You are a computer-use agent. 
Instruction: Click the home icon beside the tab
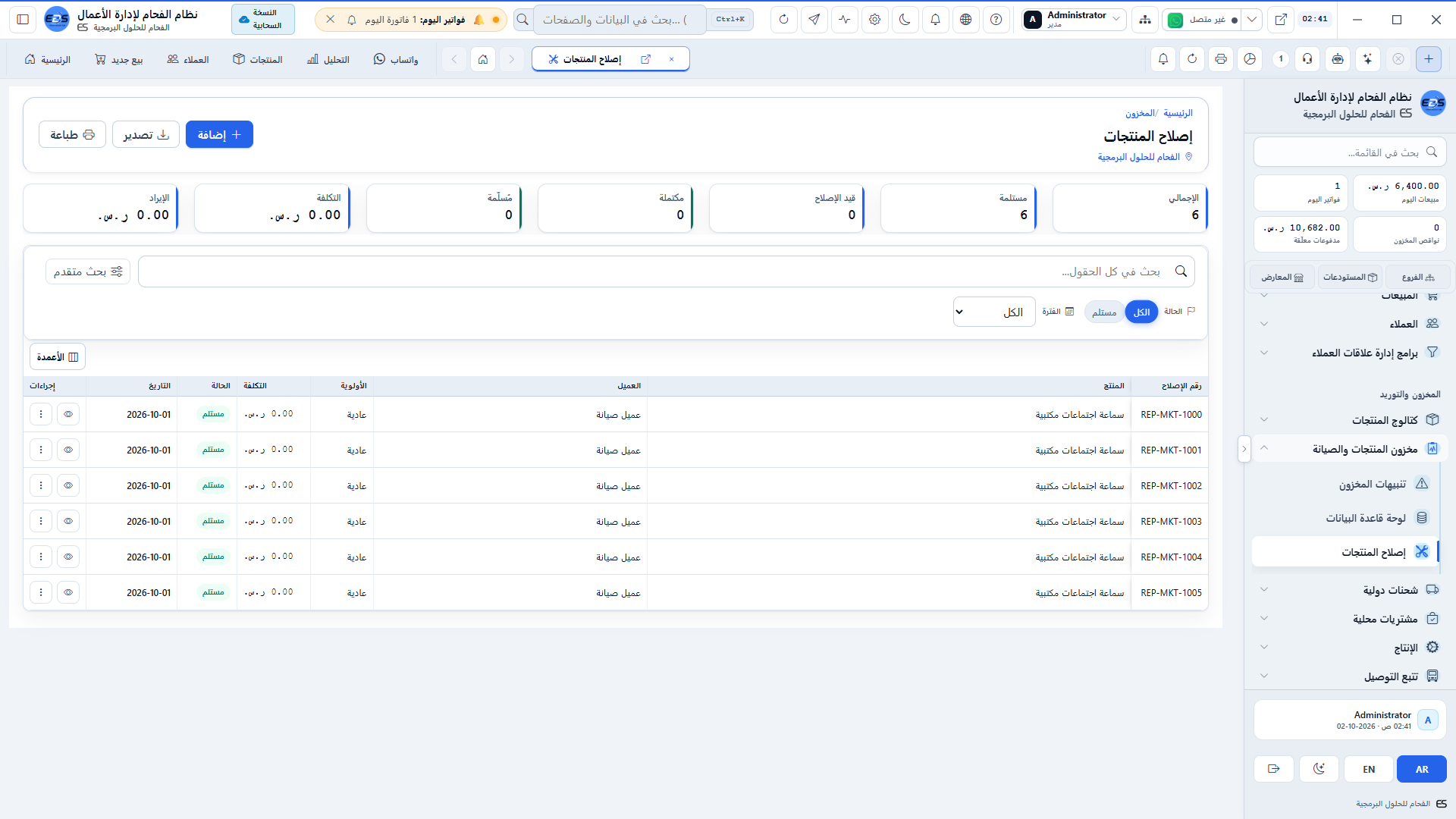click(x=483, y=59)
